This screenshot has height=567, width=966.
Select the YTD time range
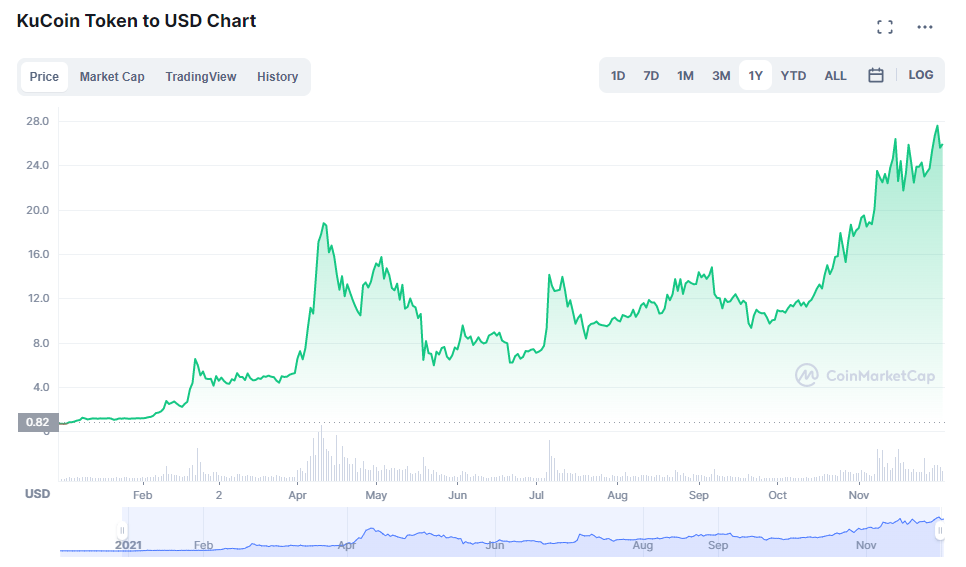(x=793, y=75)
